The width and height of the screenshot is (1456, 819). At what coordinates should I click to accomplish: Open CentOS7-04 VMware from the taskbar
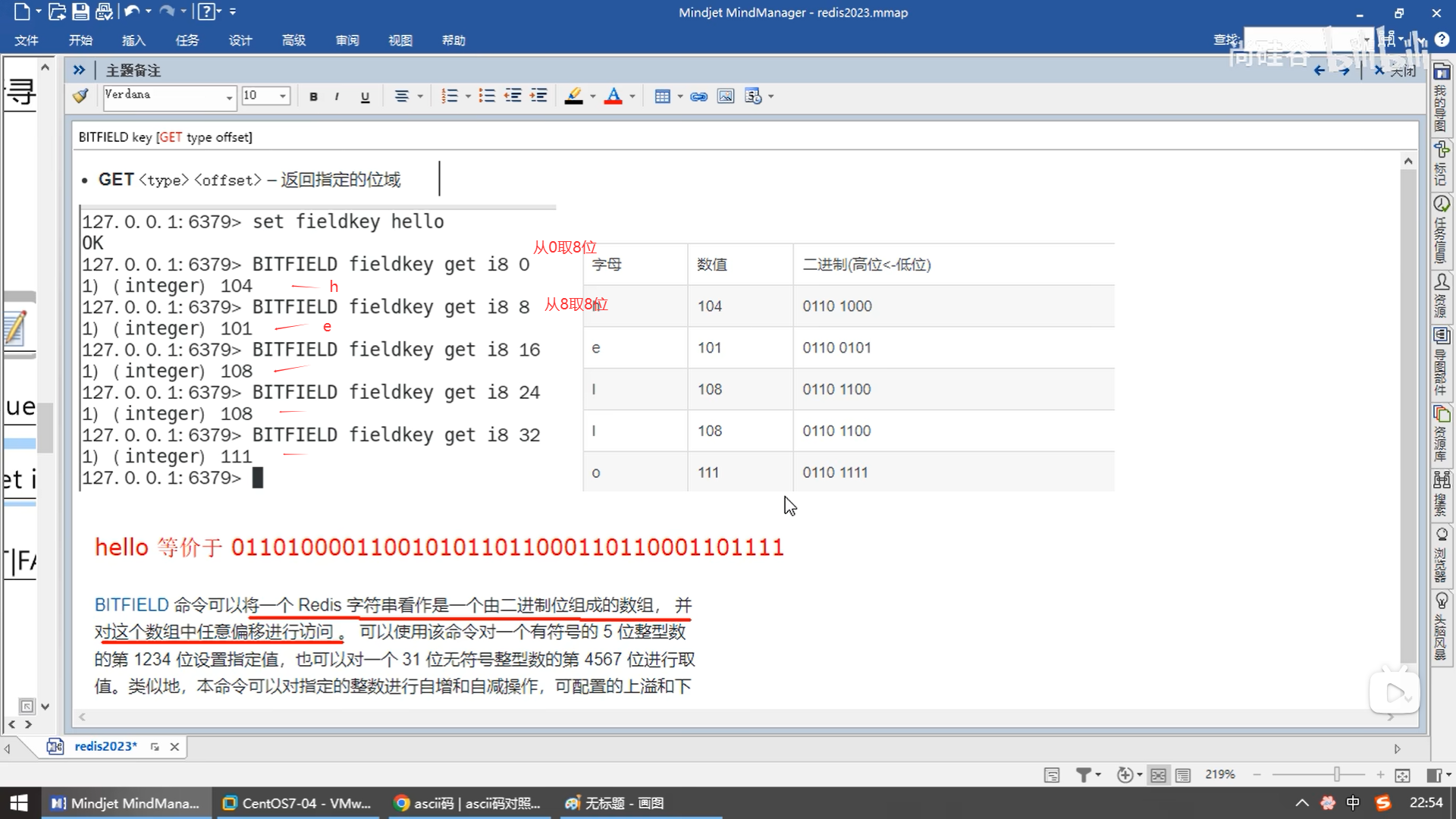297,803
